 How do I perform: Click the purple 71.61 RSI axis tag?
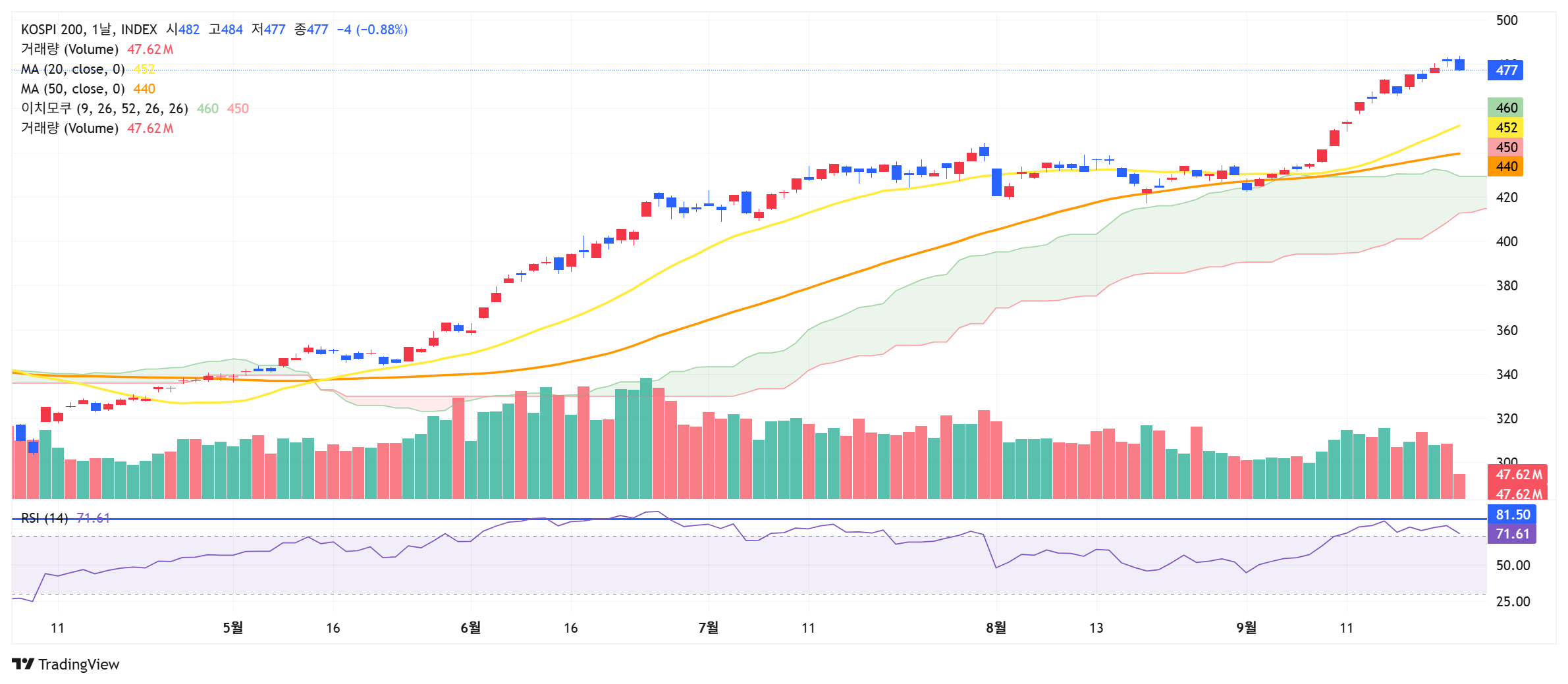tap(1512, 534)
